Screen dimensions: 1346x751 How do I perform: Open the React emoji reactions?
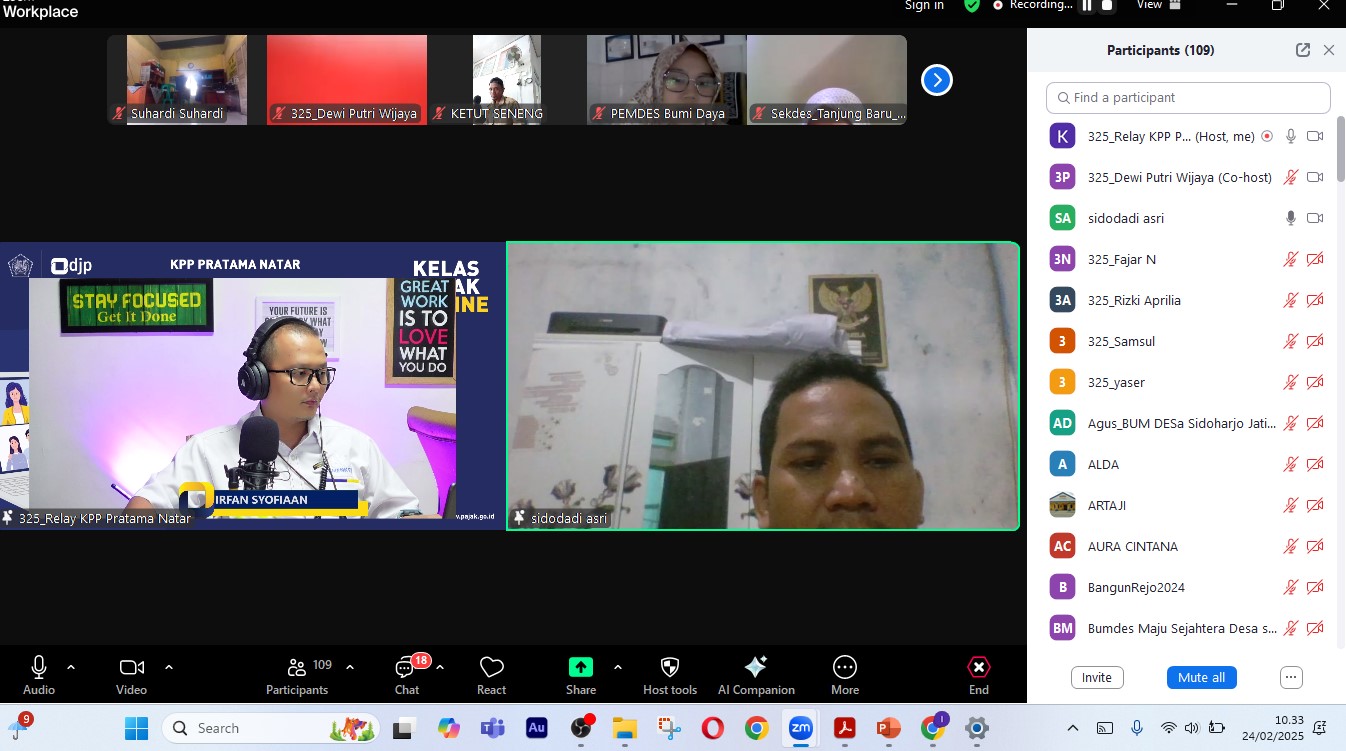pos(491,668)
